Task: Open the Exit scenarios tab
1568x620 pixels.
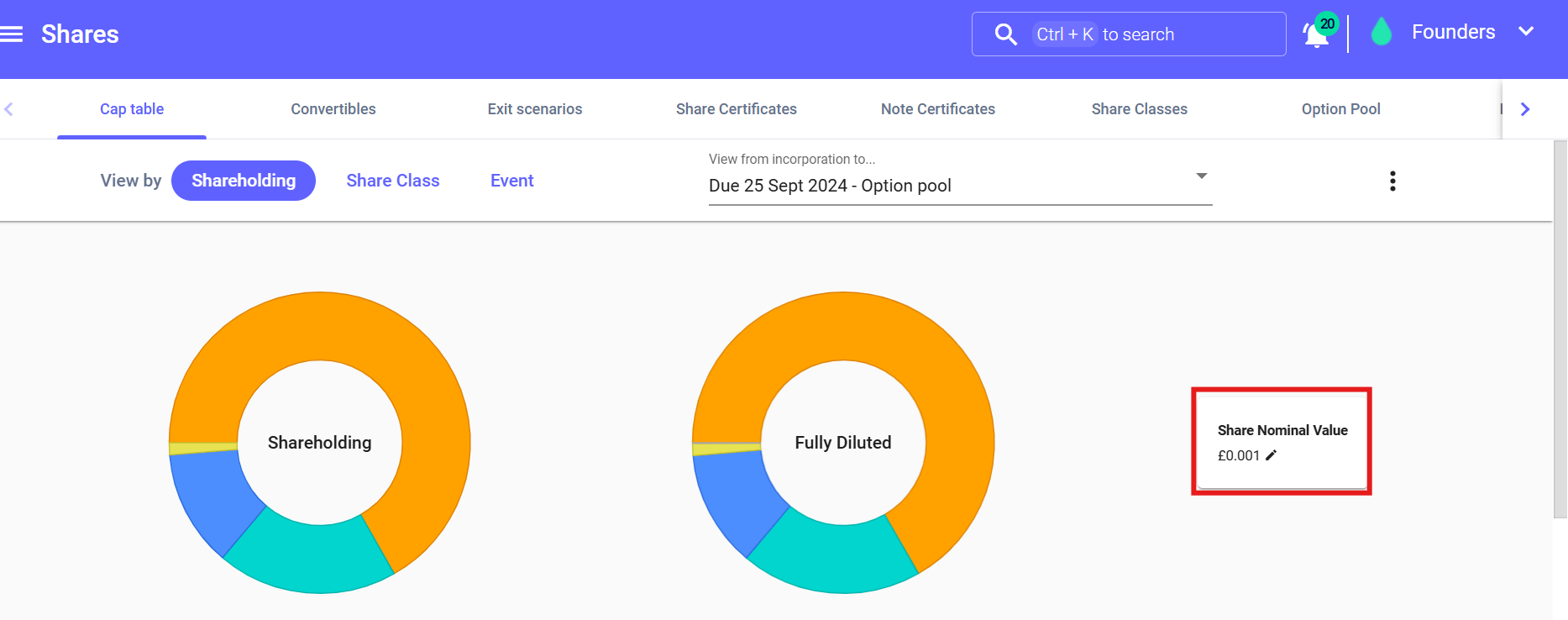Action: pos(535,109)
